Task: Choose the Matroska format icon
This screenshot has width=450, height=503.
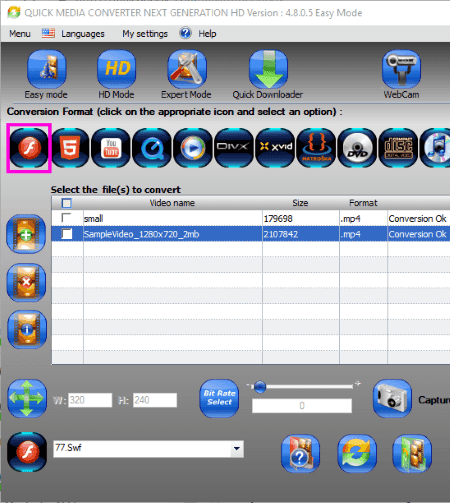Action: click(316, 148)
